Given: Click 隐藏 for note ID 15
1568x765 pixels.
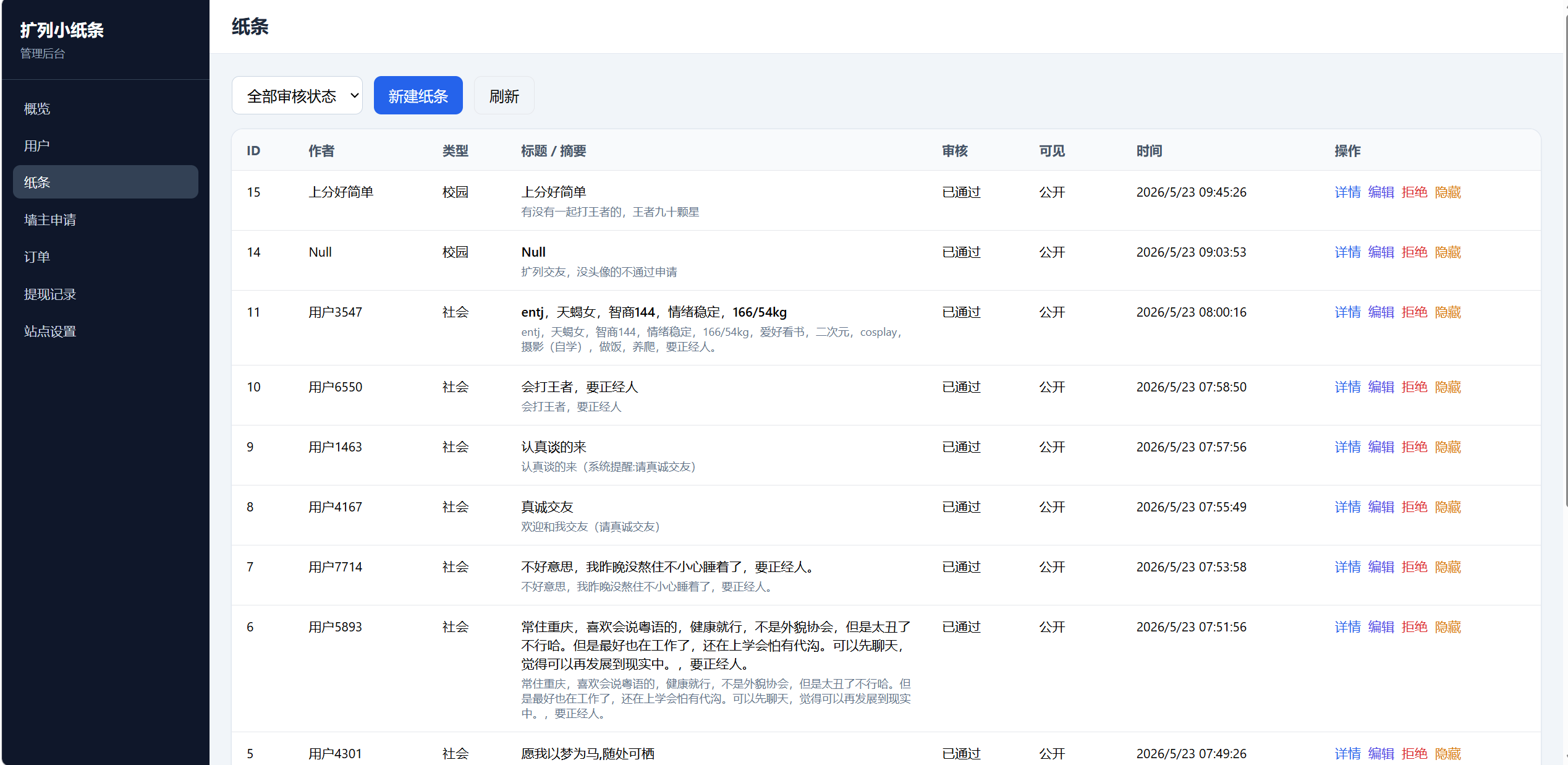Looking at the screenshot, I should [1447, 192].
